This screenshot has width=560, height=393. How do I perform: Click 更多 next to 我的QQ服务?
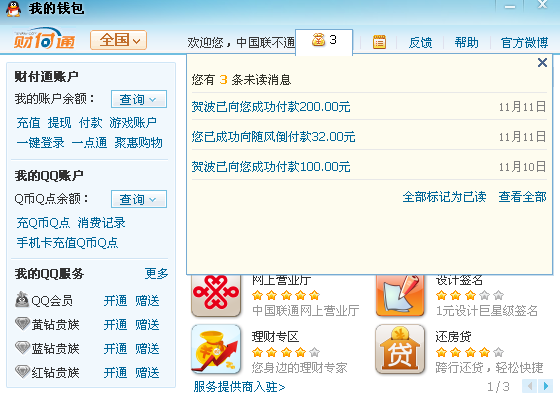click(156, 274)
